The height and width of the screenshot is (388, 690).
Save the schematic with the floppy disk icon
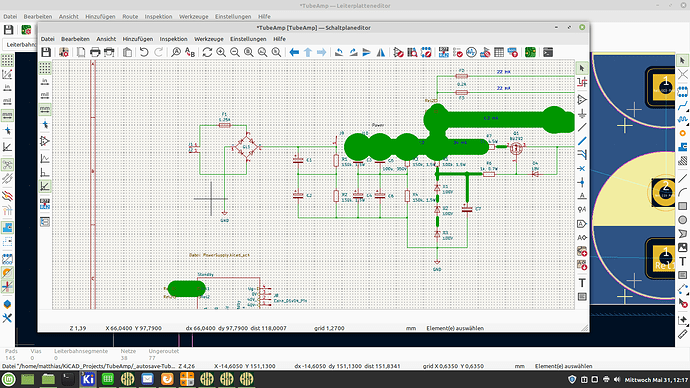(46, 52)
